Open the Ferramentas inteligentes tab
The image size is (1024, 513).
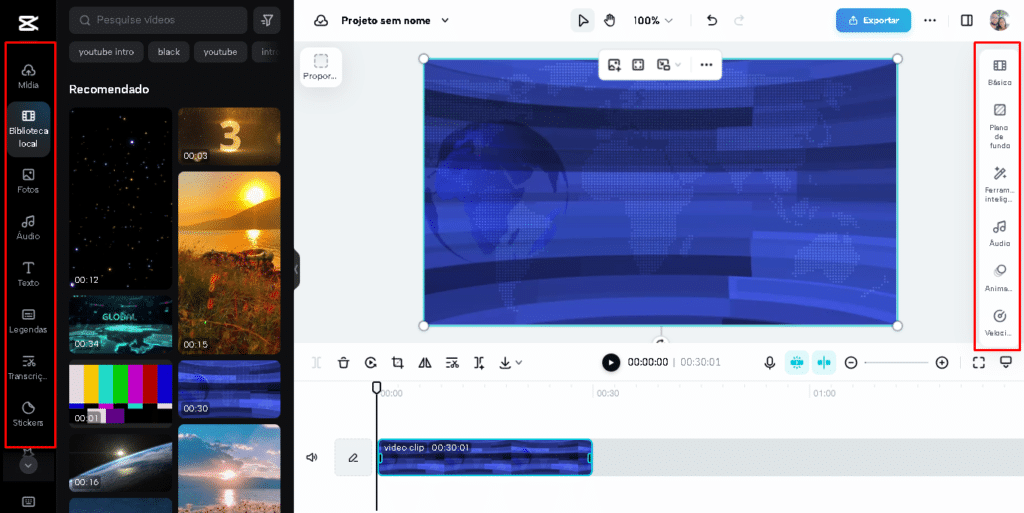pyautogui.click(x=999, y=184)
